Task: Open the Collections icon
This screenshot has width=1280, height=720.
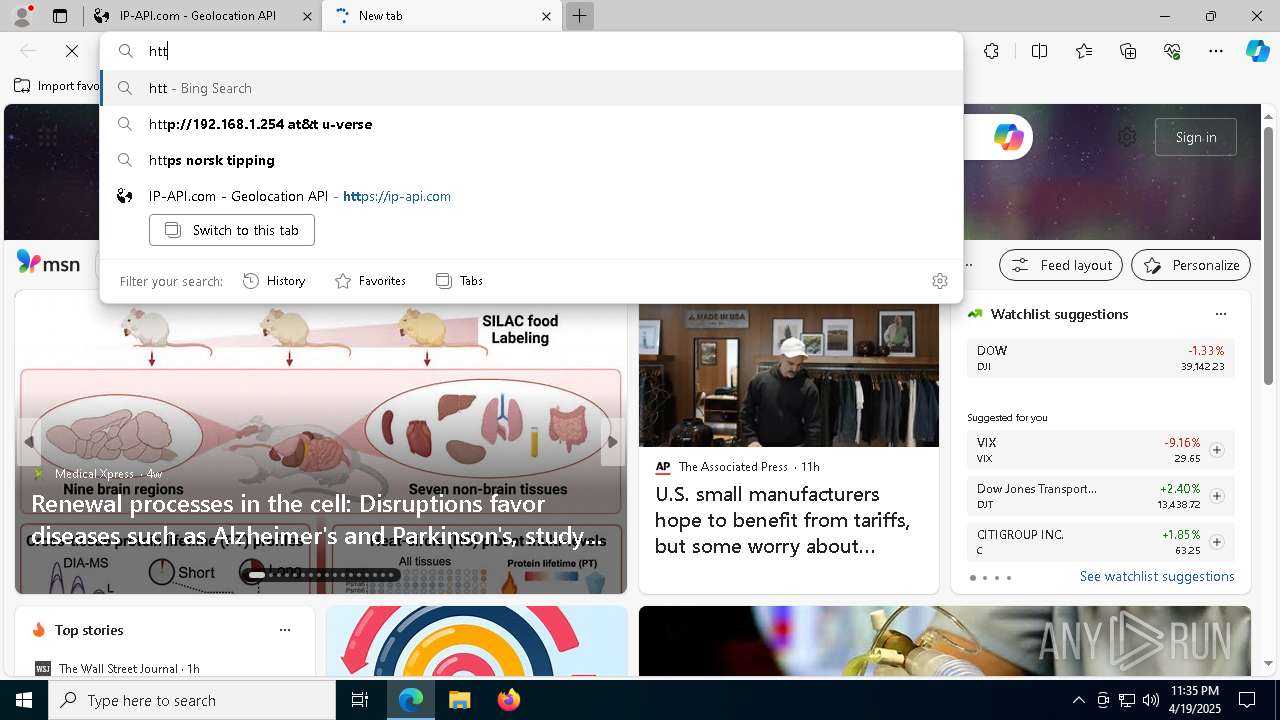Action: [1128, 51]
